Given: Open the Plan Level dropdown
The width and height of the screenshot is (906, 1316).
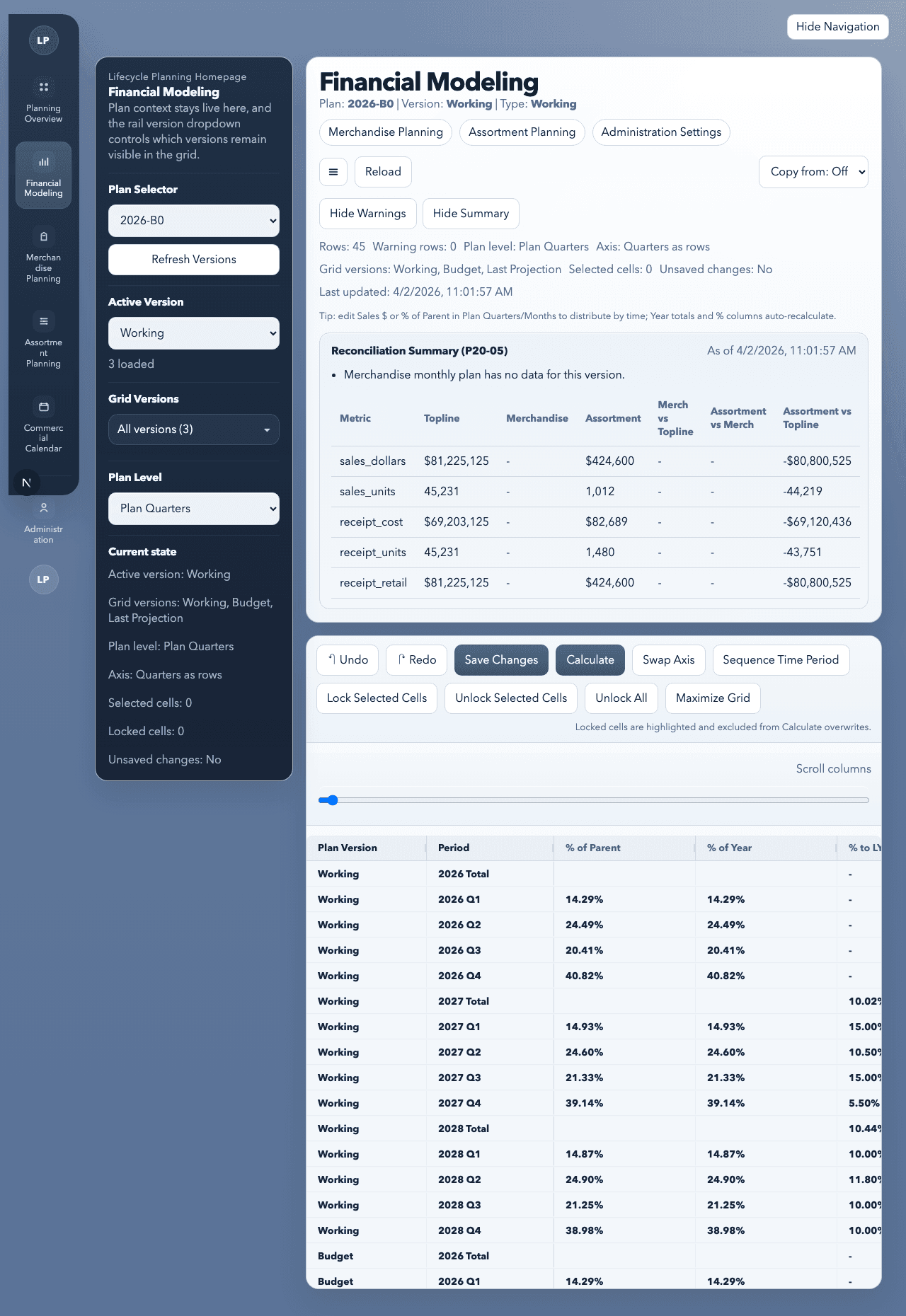Looking at the screenshot, I should coord(194,509).
